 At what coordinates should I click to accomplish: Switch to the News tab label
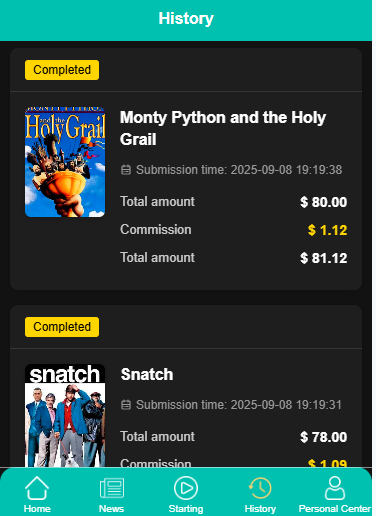tap(111, 509)
